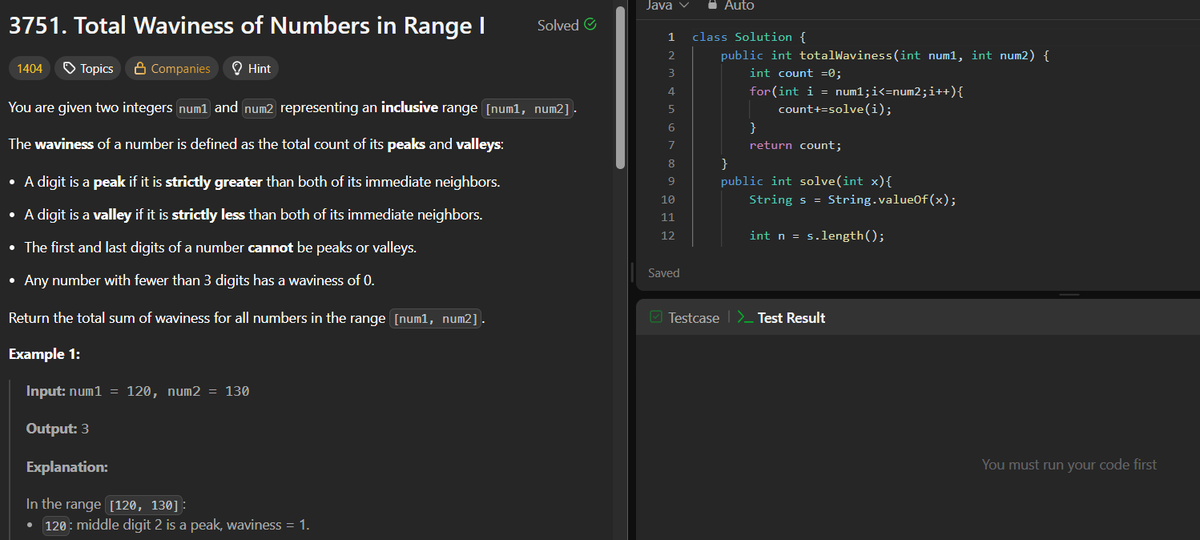Click the Input num1 = 120 line
The height and width of the screenshot is (540, 1200).
click(x=138, y=391)
